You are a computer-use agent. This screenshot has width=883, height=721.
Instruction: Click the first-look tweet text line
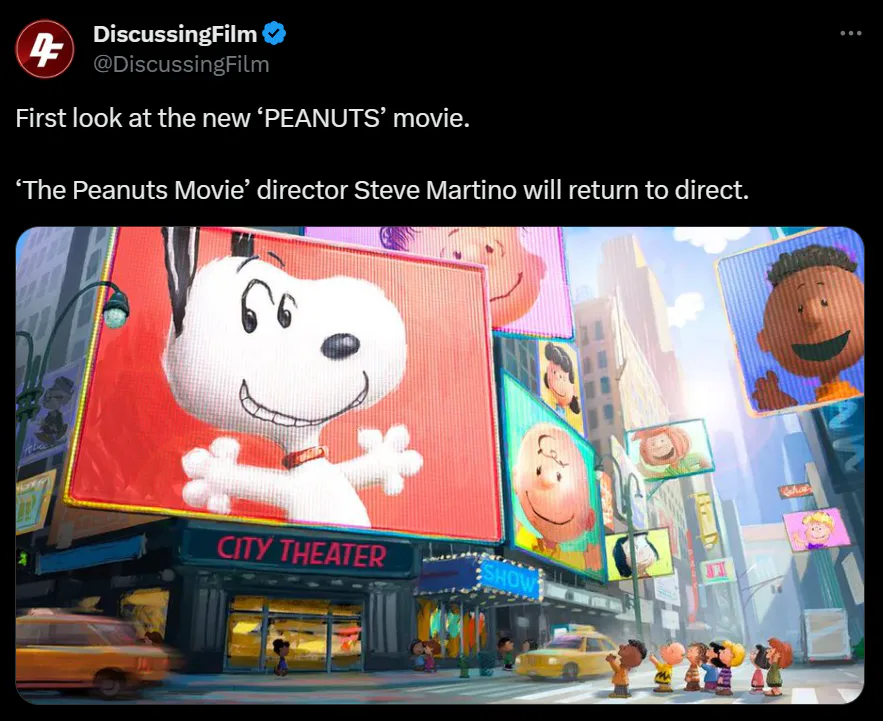pyautogui.click(x=243, y=118)
